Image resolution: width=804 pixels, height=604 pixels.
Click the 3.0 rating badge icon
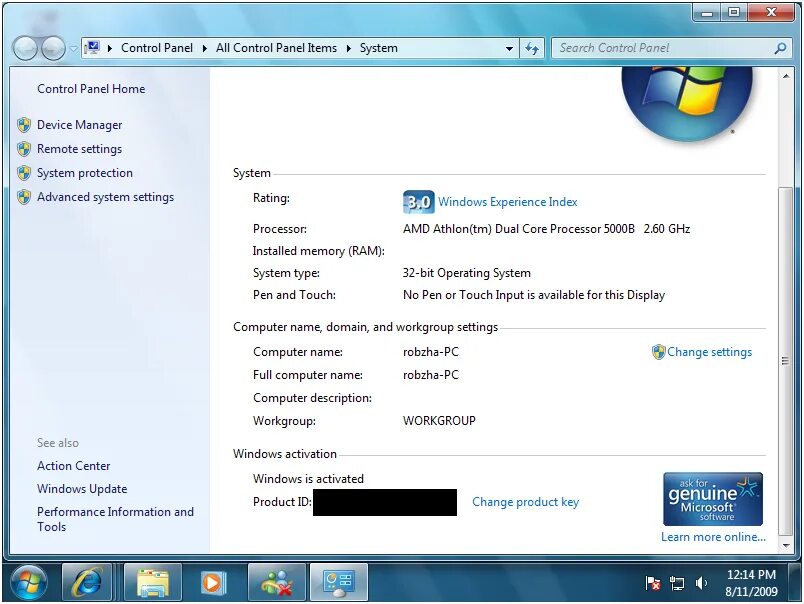418,202
